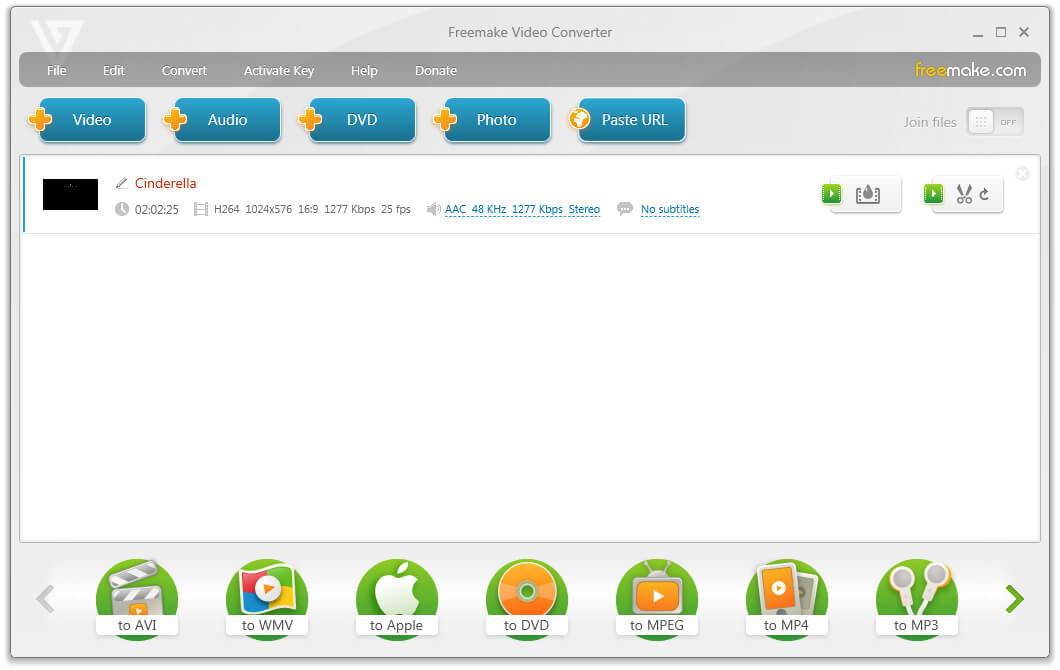This screenshot has height=670, width=1060.
Task: Open the Convert menu
Action: point(184,70)
